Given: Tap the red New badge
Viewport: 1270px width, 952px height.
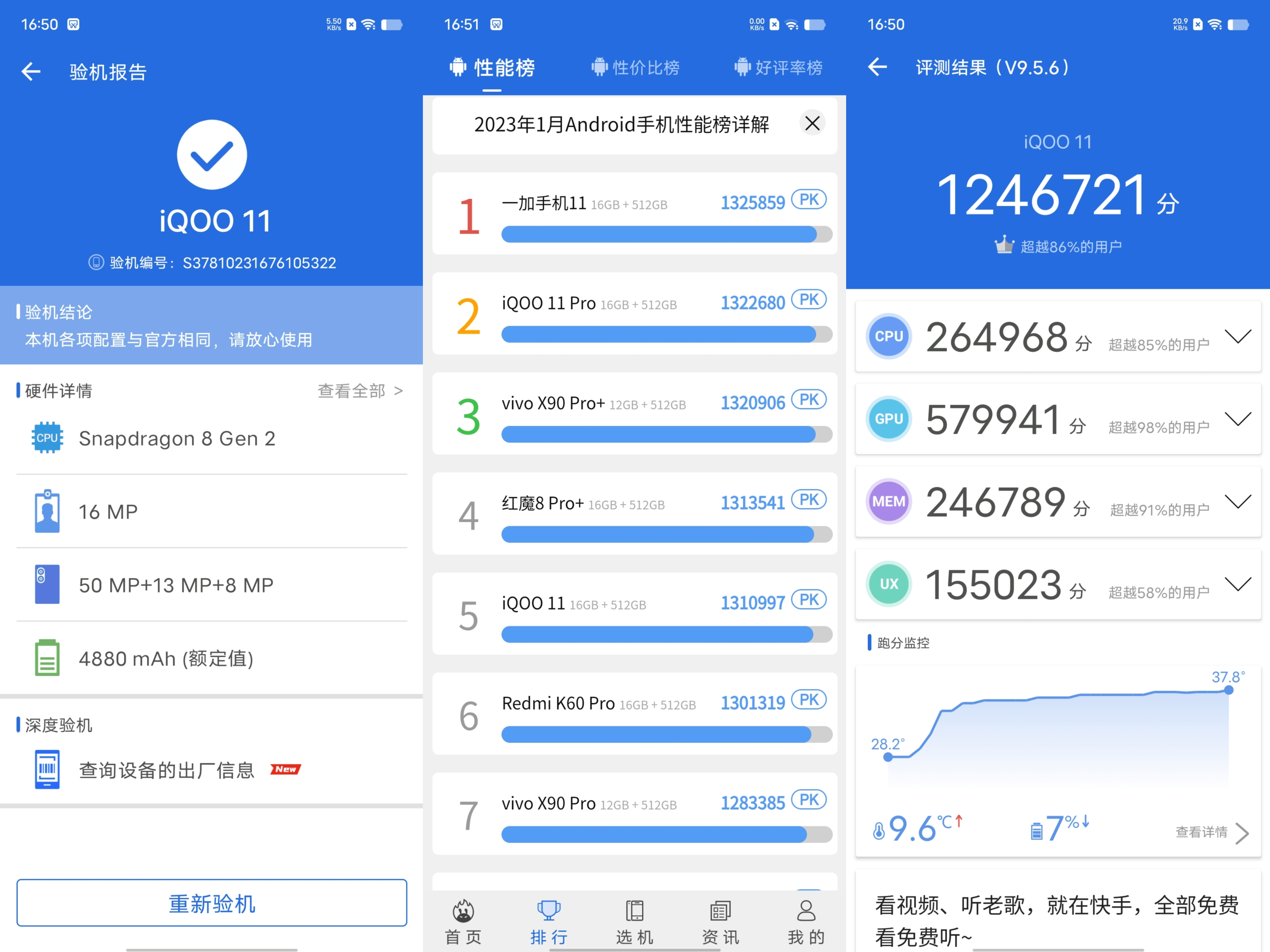Looking at the screenshot, I should pyautogui.click(x=285, y=770).
